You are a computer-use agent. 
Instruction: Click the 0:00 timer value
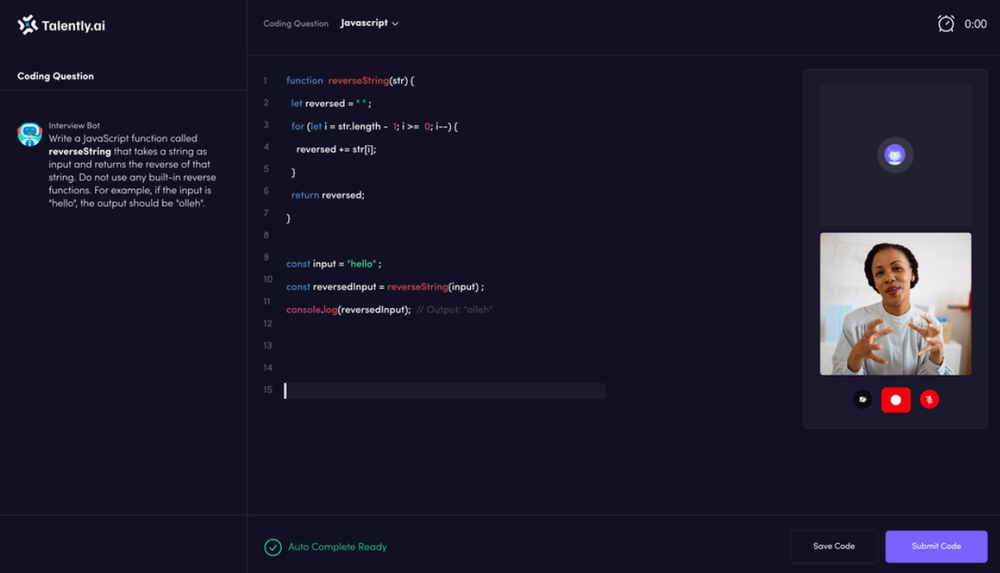975,24
